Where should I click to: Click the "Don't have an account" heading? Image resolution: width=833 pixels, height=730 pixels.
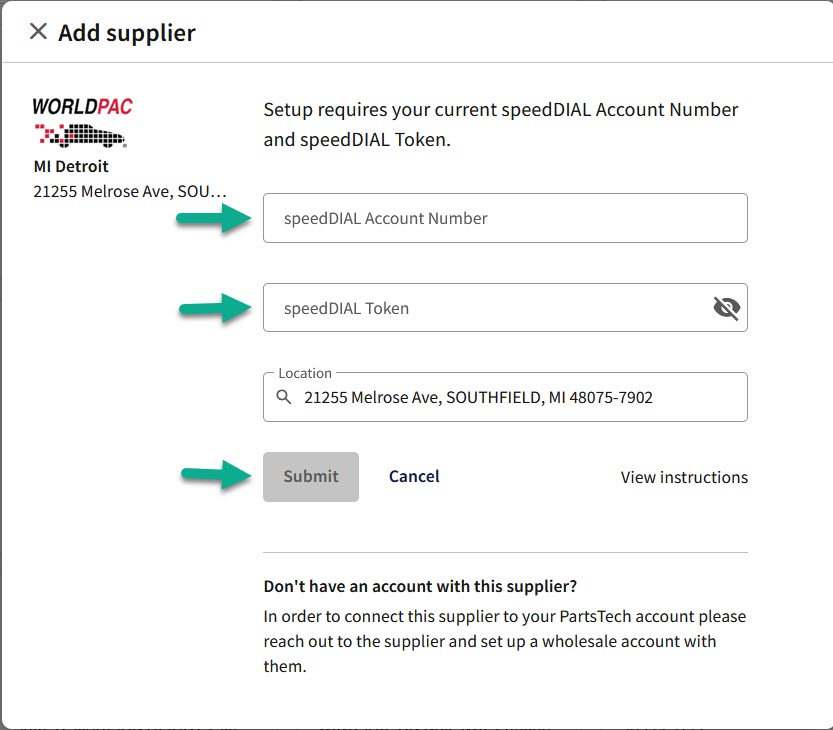420,586
